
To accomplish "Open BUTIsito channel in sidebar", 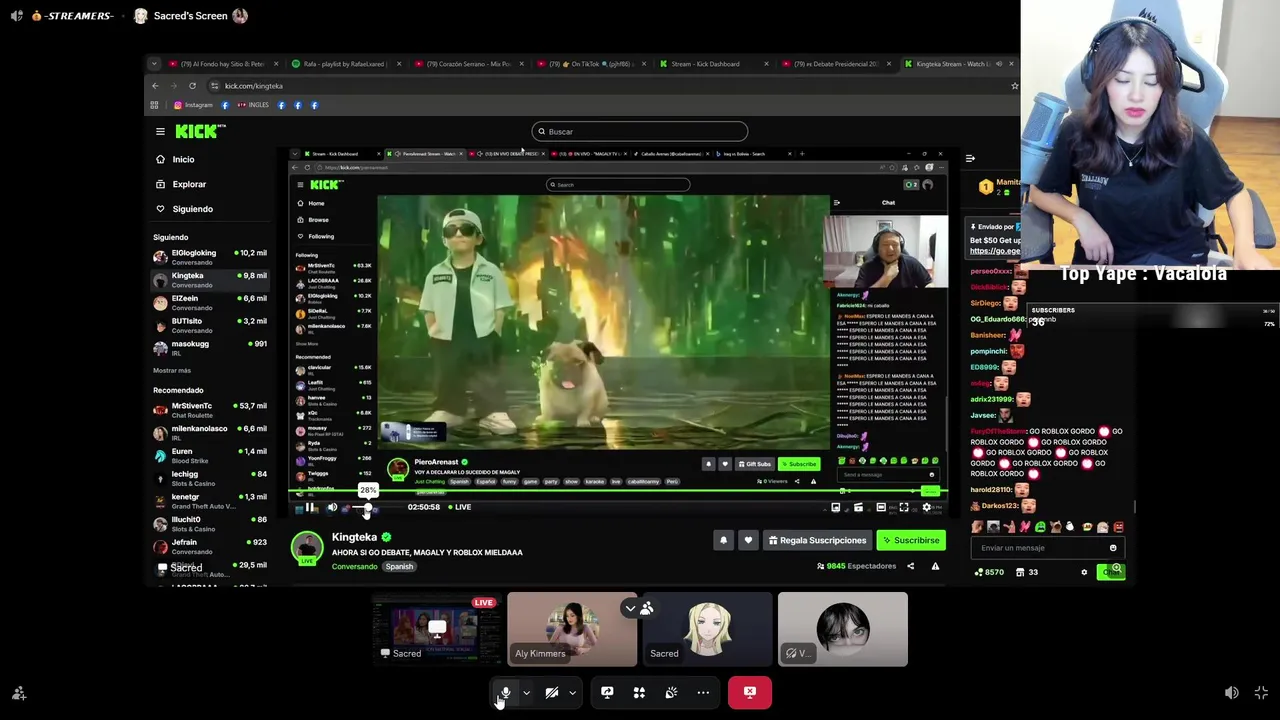I will [210, 326].
